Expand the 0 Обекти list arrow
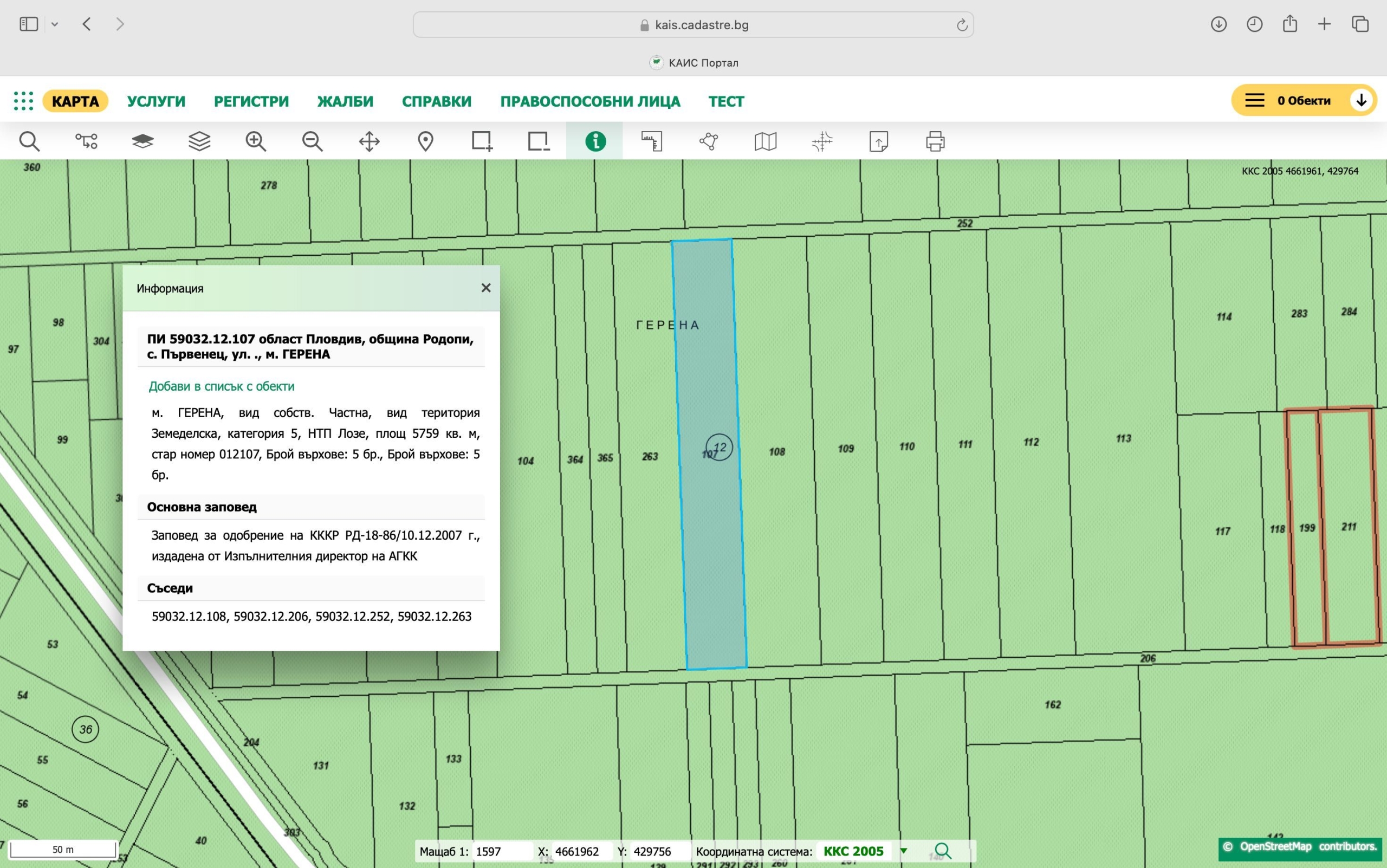Screen dimensions: 1387x868 pos(1360,100)
